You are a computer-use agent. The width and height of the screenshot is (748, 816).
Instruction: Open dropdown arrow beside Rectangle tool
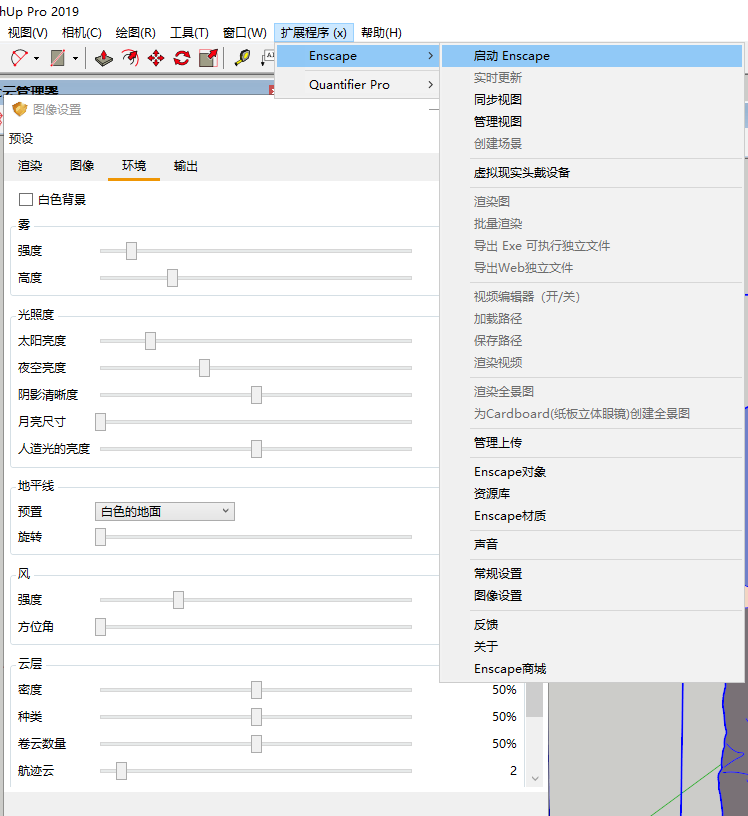click(75, 58)
